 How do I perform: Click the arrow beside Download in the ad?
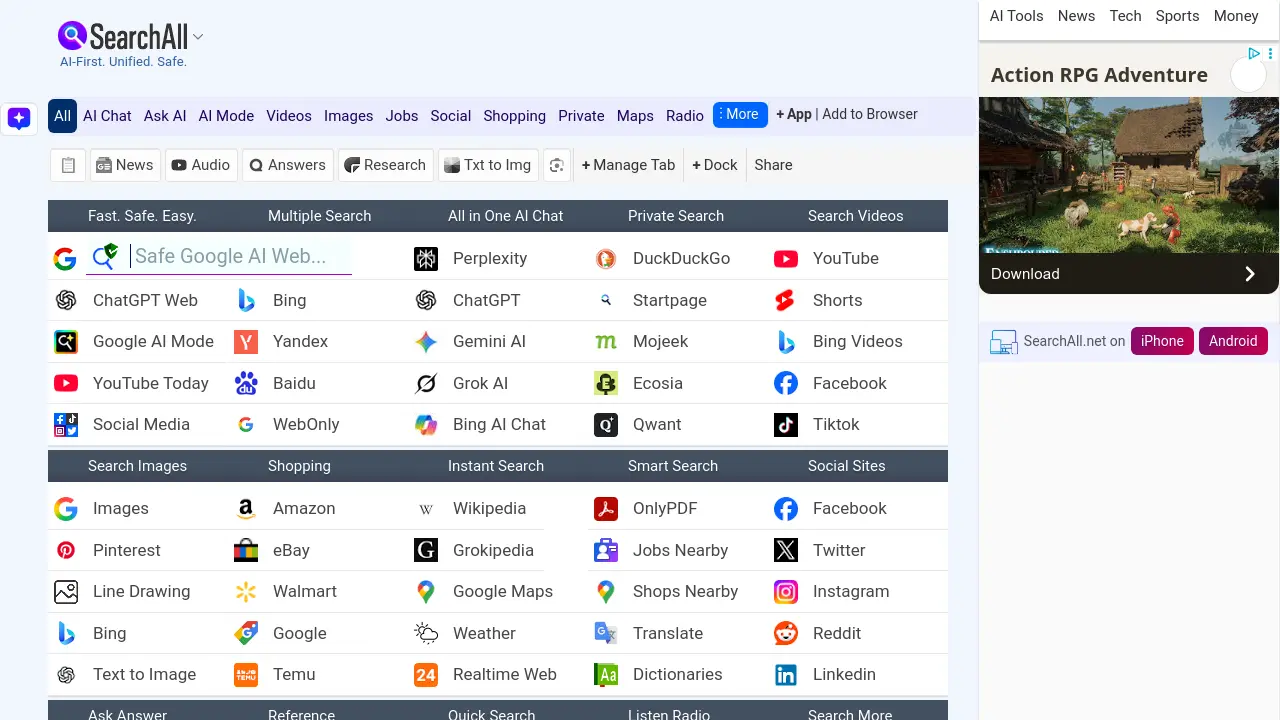click(x=1250, y=274)
